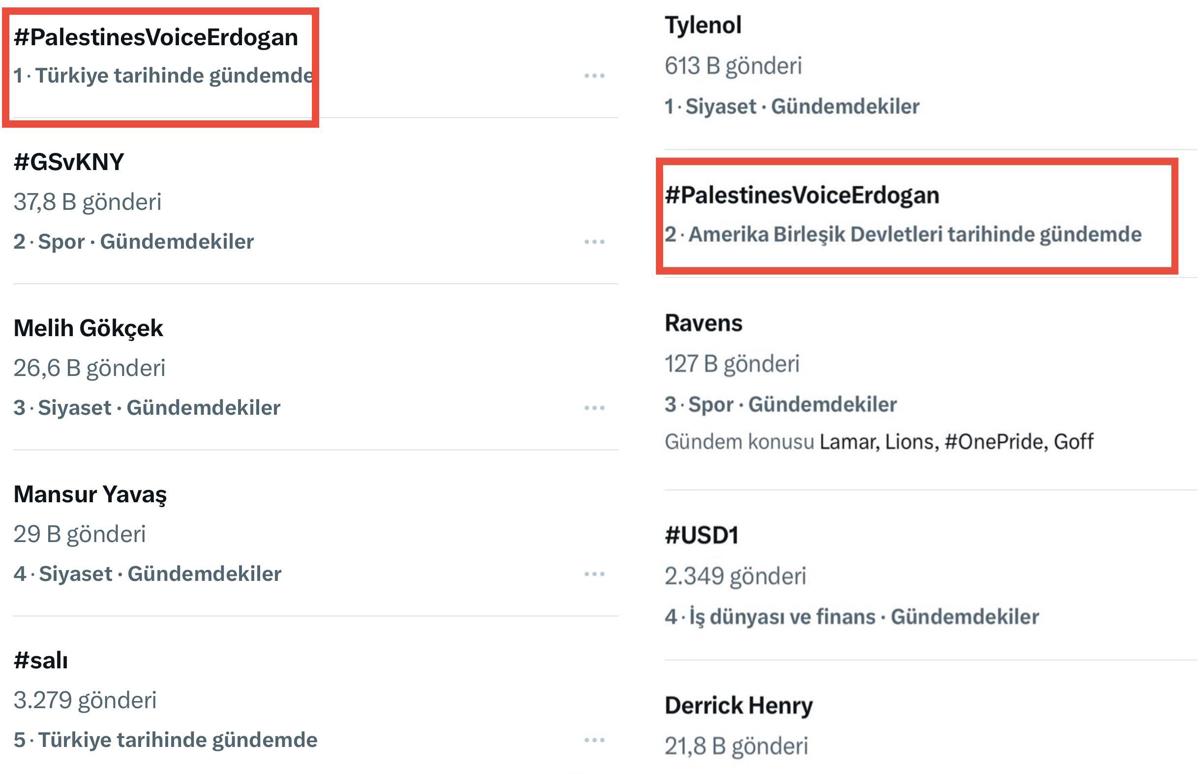This screenshot has width=1200, height=774.
Task: Click three-dot menu beside Melih Gökçek
Action: coord(595,408)
